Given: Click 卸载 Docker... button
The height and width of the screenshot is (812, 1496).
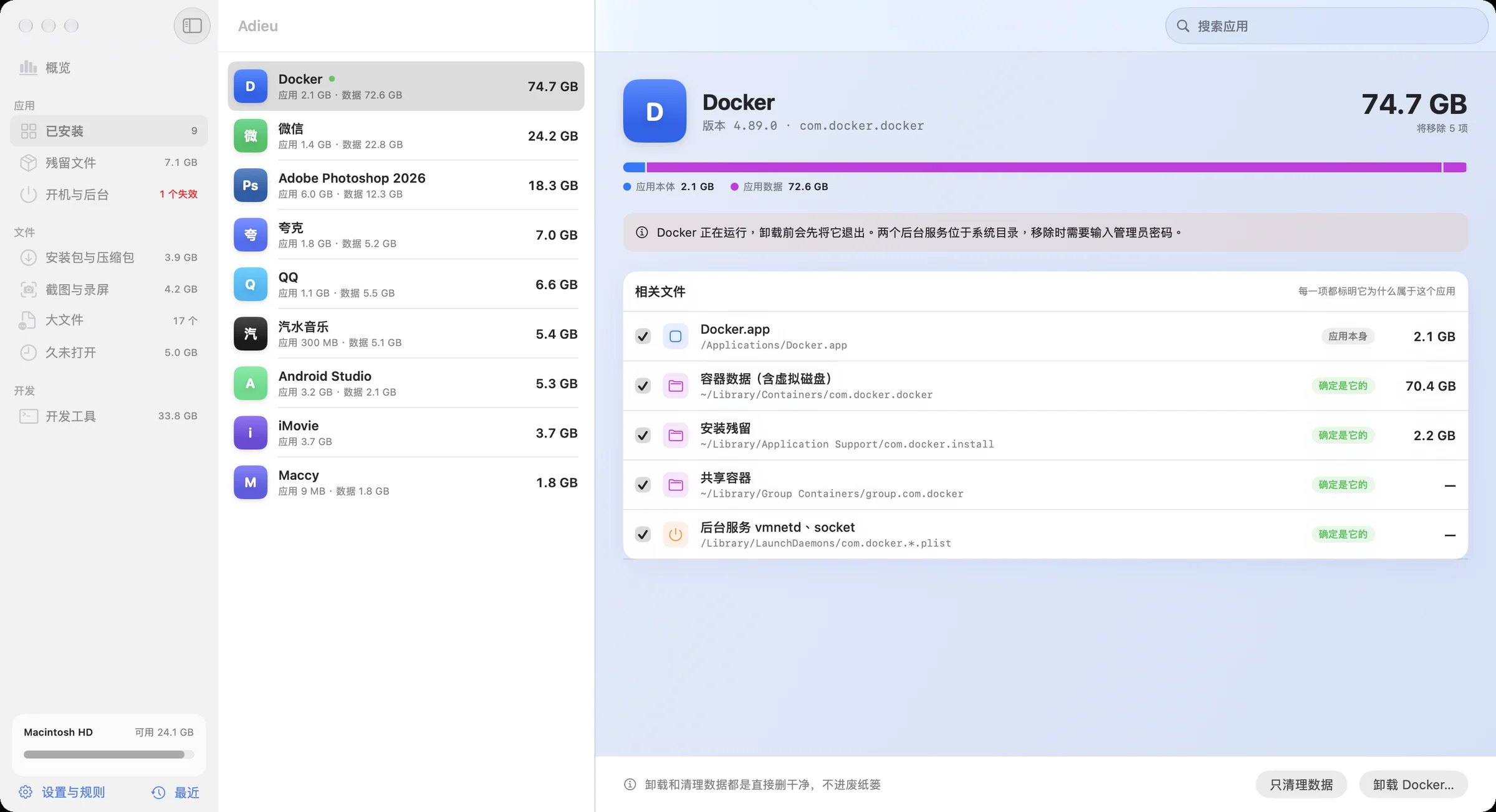Looking at the screenshot, I should 1413,785.
